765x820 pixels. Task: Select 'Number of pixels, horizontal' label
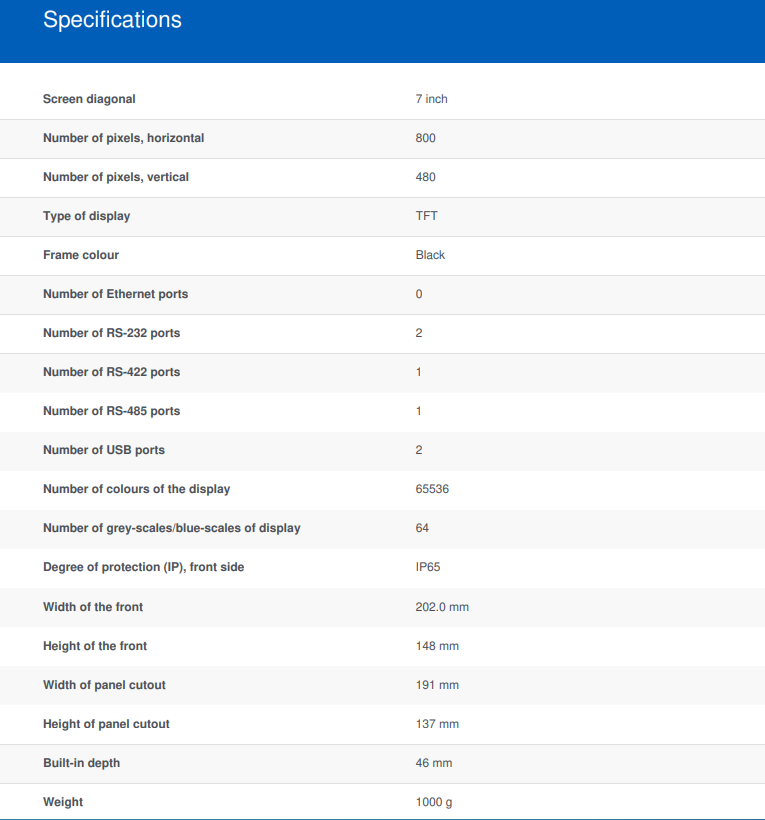[123, 138]
